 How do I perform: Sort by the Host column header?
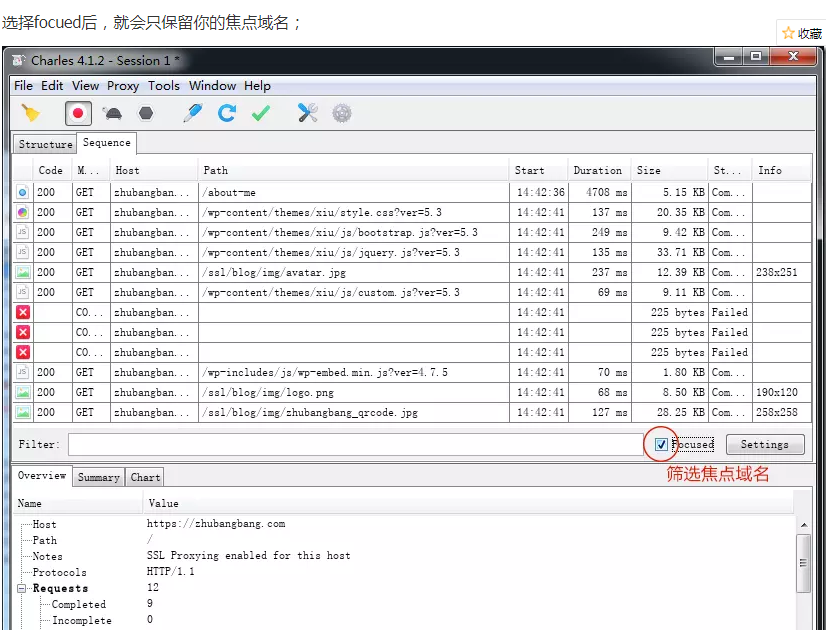point(154,170)
